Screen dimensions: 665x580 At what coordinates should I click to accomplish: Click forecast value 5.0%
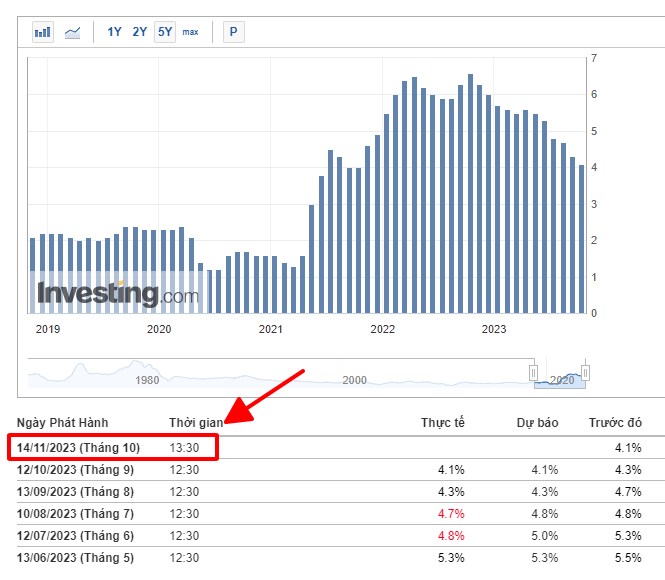545,536
